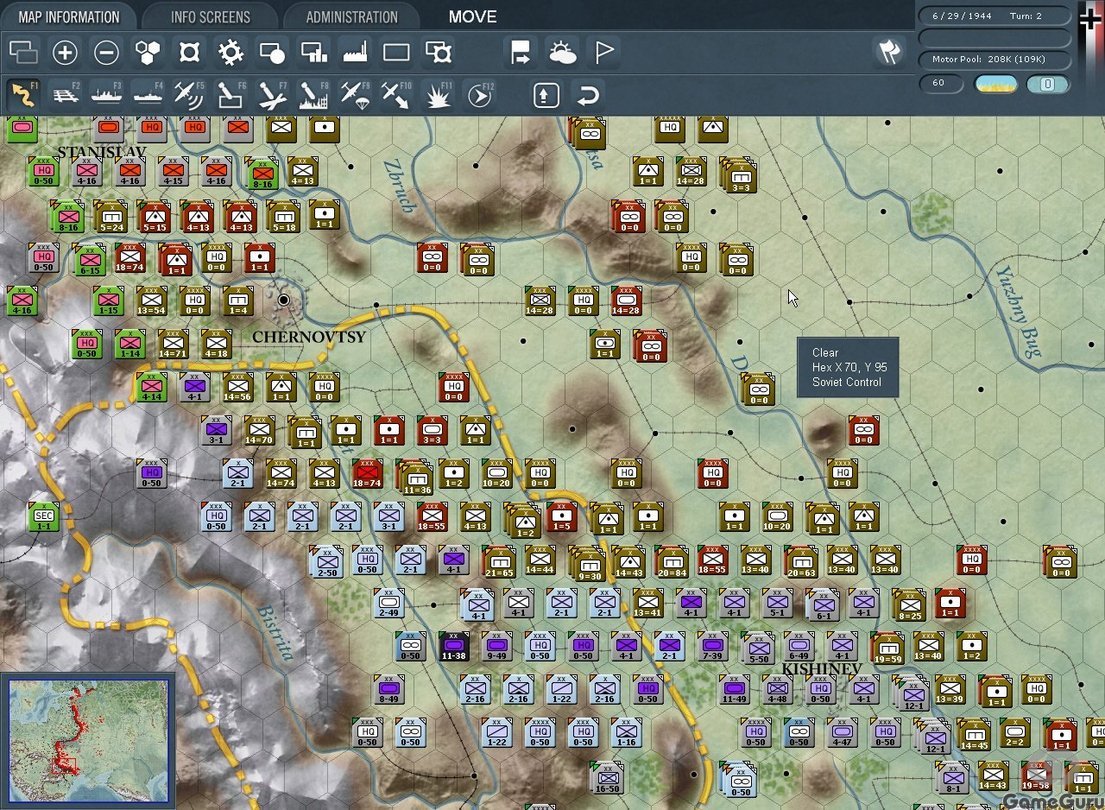Select the F2 rail mode button
Image resolution: width=1105 pixels, height=810 pixels.
click(x=66, y=94)
